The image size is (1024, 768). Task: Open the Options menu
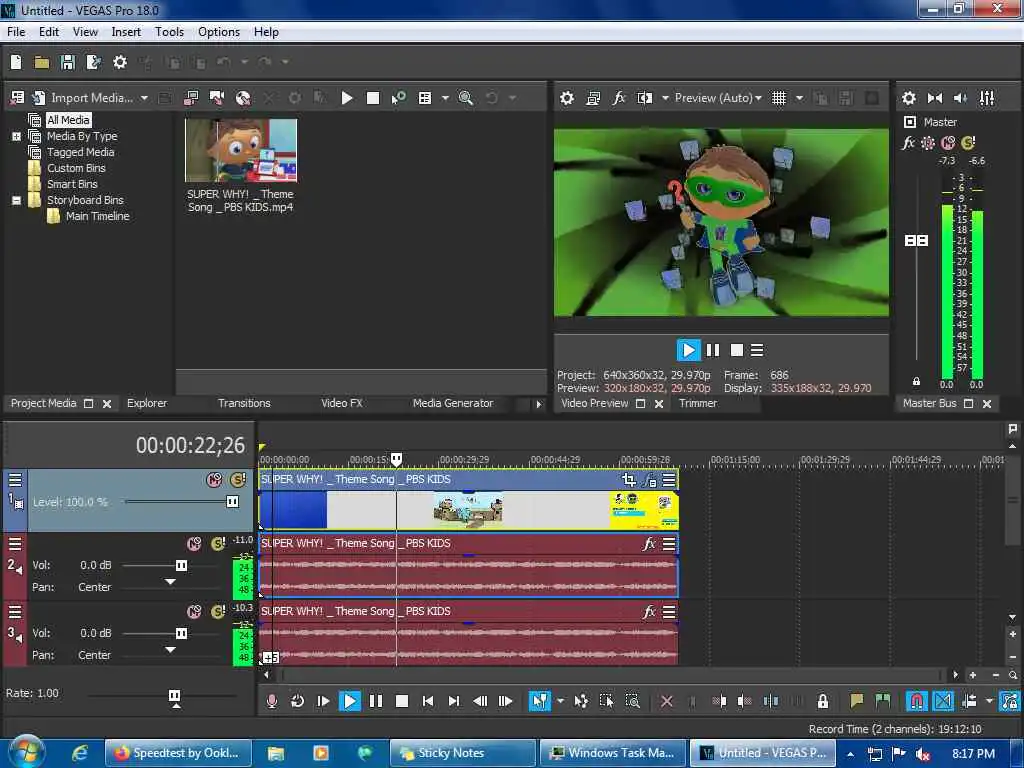(219, 32)
